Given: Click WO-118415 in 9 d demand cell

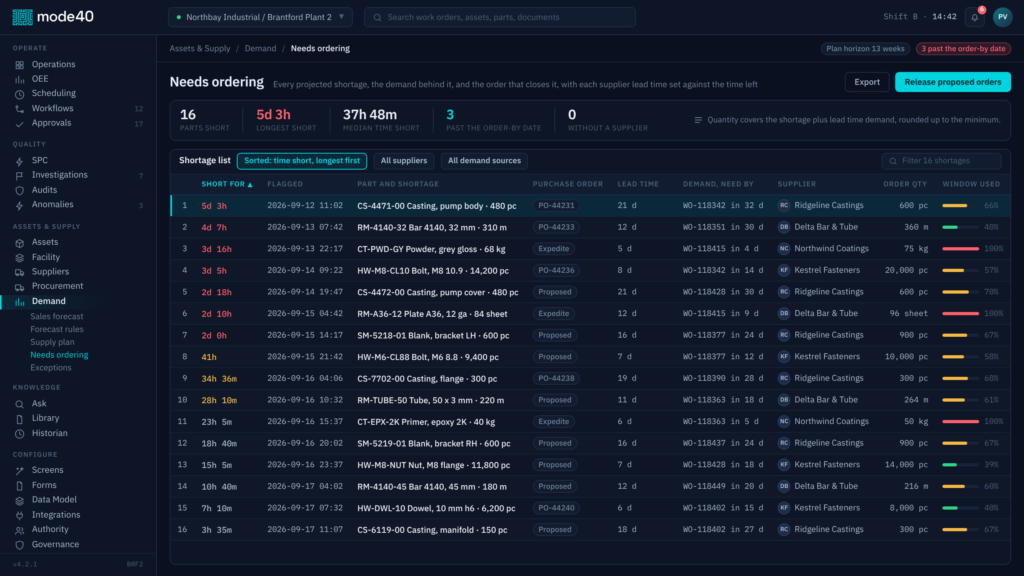Looking at the screenshot, I should pyautogui.click(x=721, y=313).
